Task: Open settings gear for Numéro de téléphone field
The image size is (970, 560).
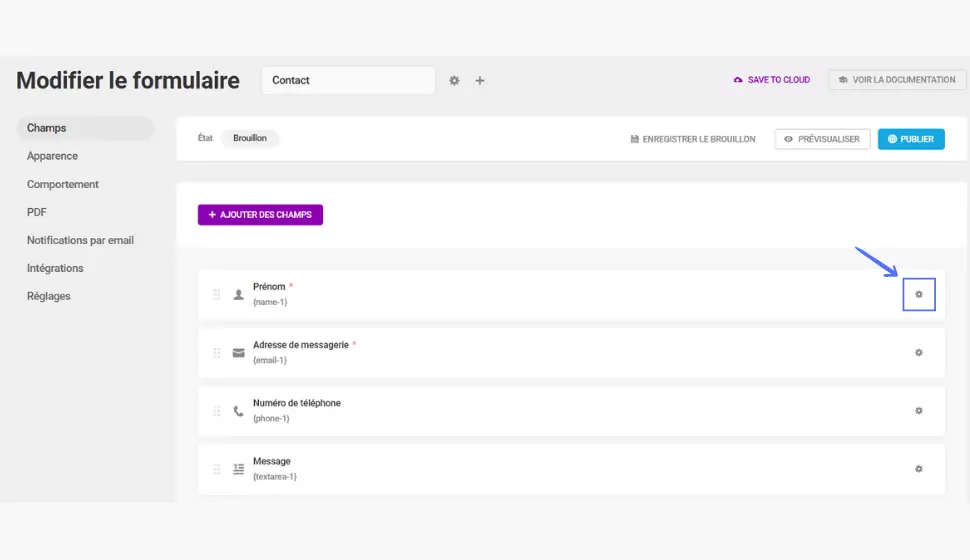Action: click(919, 411)
